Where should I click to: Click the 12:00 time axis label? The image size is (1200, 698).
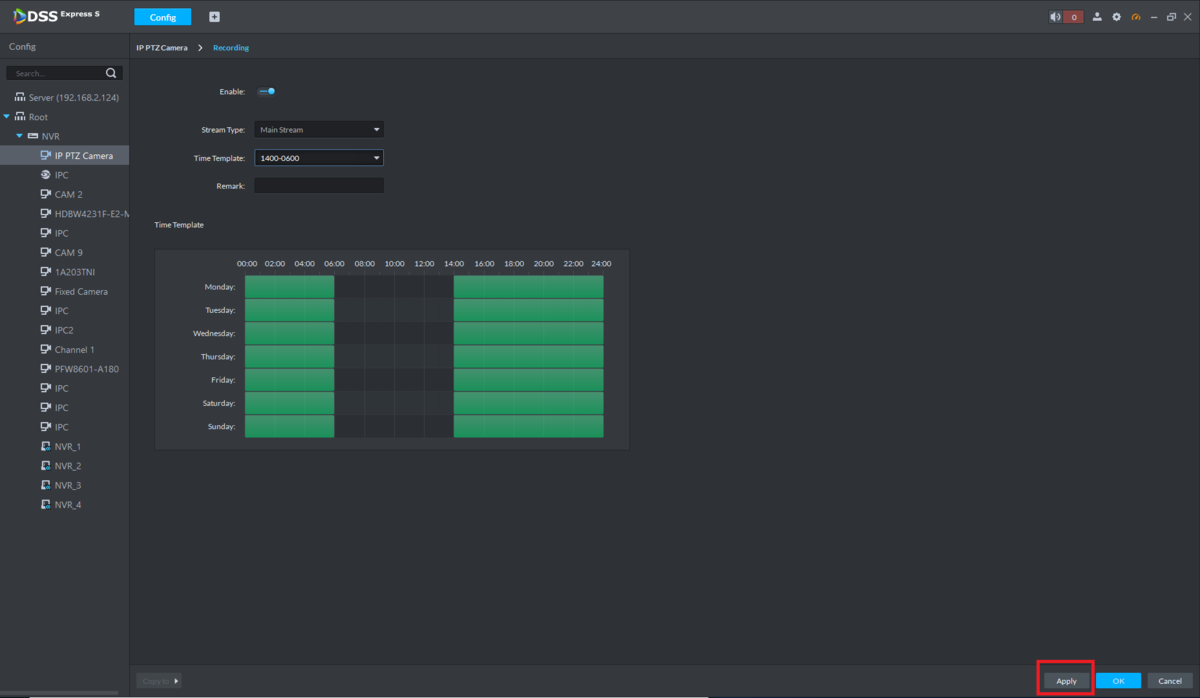pos(424,264)
